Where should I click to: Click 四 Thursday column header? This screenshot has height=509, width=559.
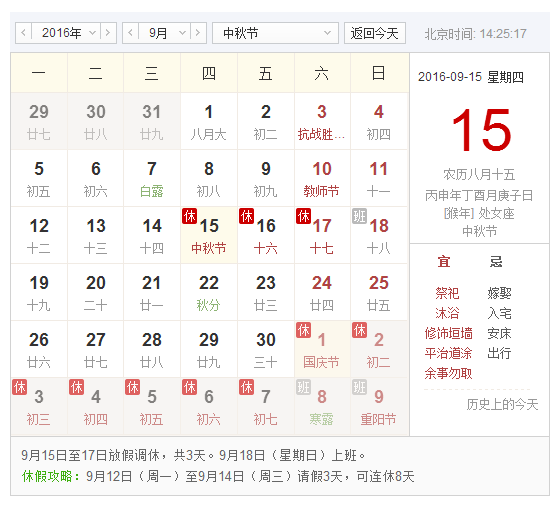tap(209, 73)
